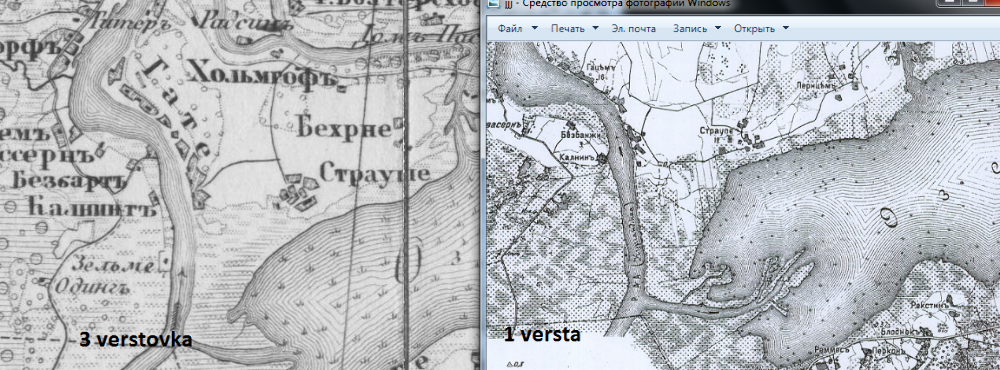
Task: Click the '3 verstovka' caption label
Action: tap(135, 340)
